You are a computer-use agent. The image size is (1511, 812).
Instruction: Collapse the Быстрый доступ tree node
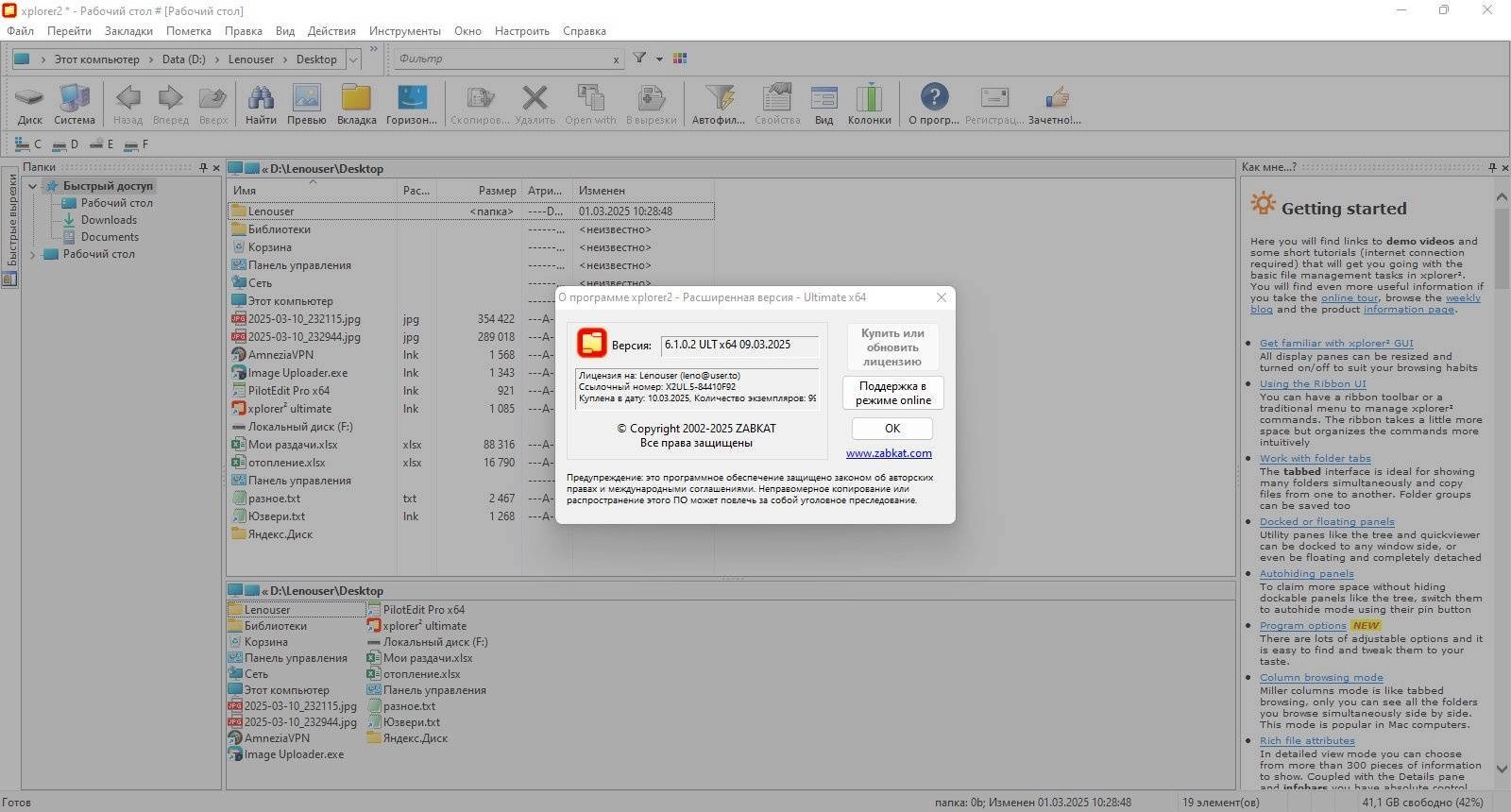[x=33, y=186]
